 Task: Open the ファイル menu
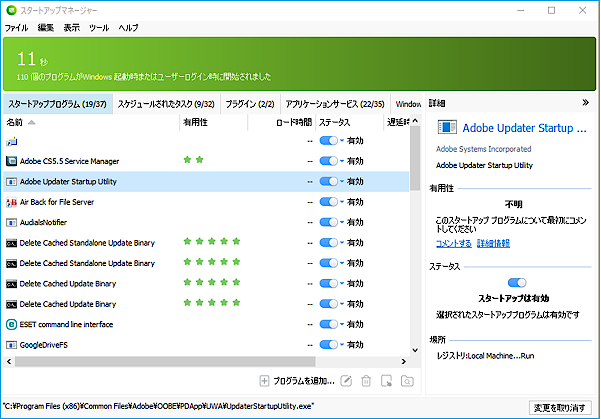(16, 28)
